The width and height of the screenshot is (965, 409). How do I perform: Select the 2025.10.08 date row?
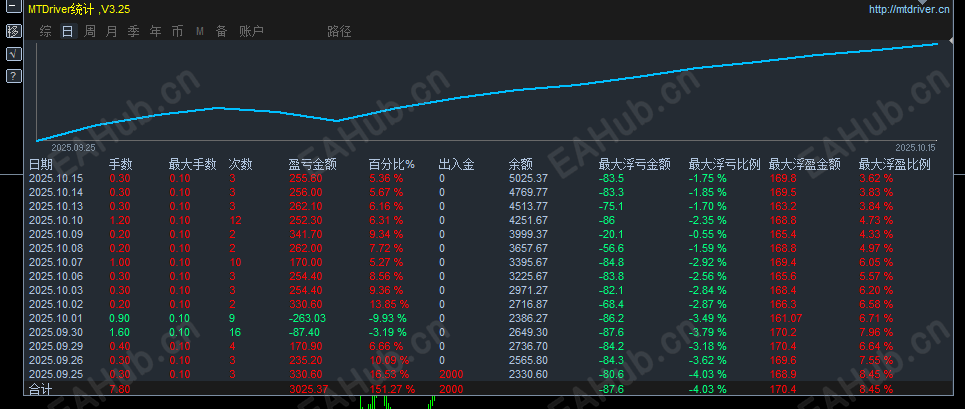[x=56, y=248]
